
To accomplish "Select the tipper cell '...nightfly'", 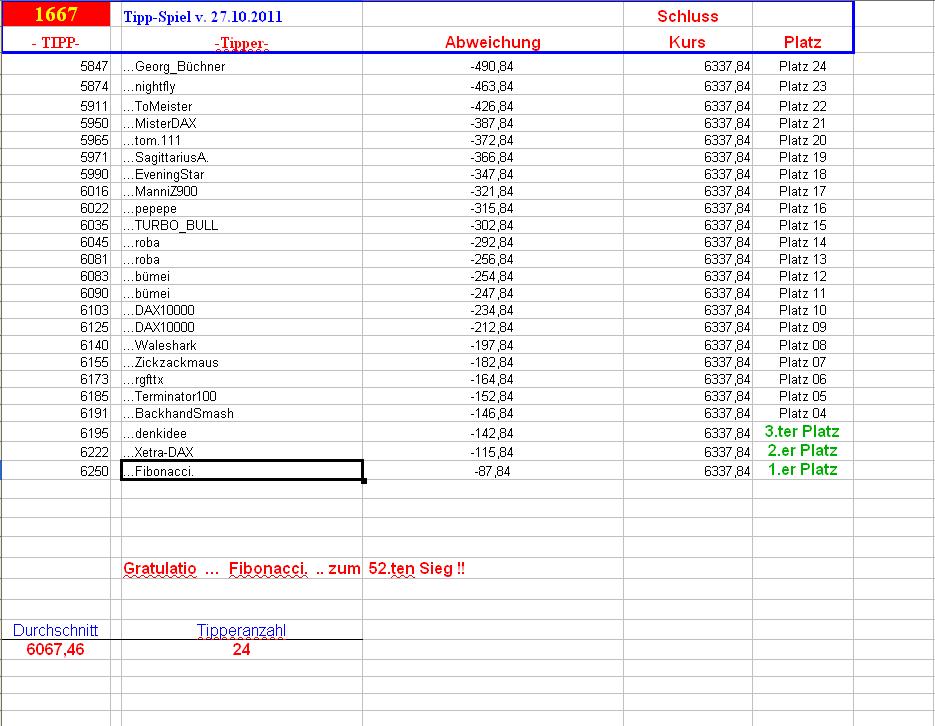I will [x=242, y=86].
